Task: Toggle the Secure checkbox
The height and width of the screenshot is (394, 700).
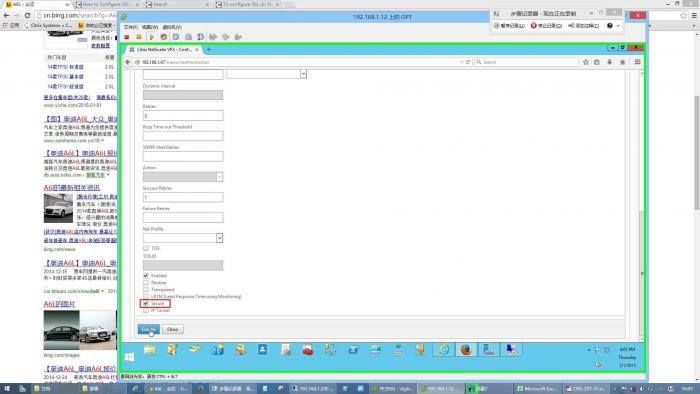Action: pyautogui.click(x=146, y=303)
